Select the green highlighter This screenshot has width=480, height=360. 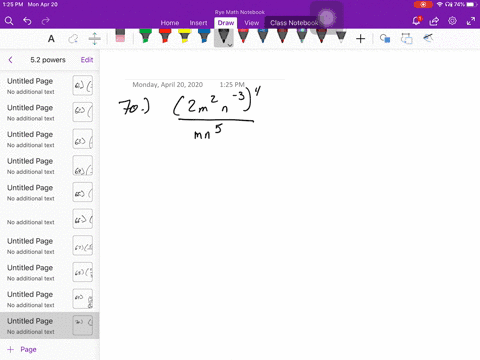tap(145, 36)
